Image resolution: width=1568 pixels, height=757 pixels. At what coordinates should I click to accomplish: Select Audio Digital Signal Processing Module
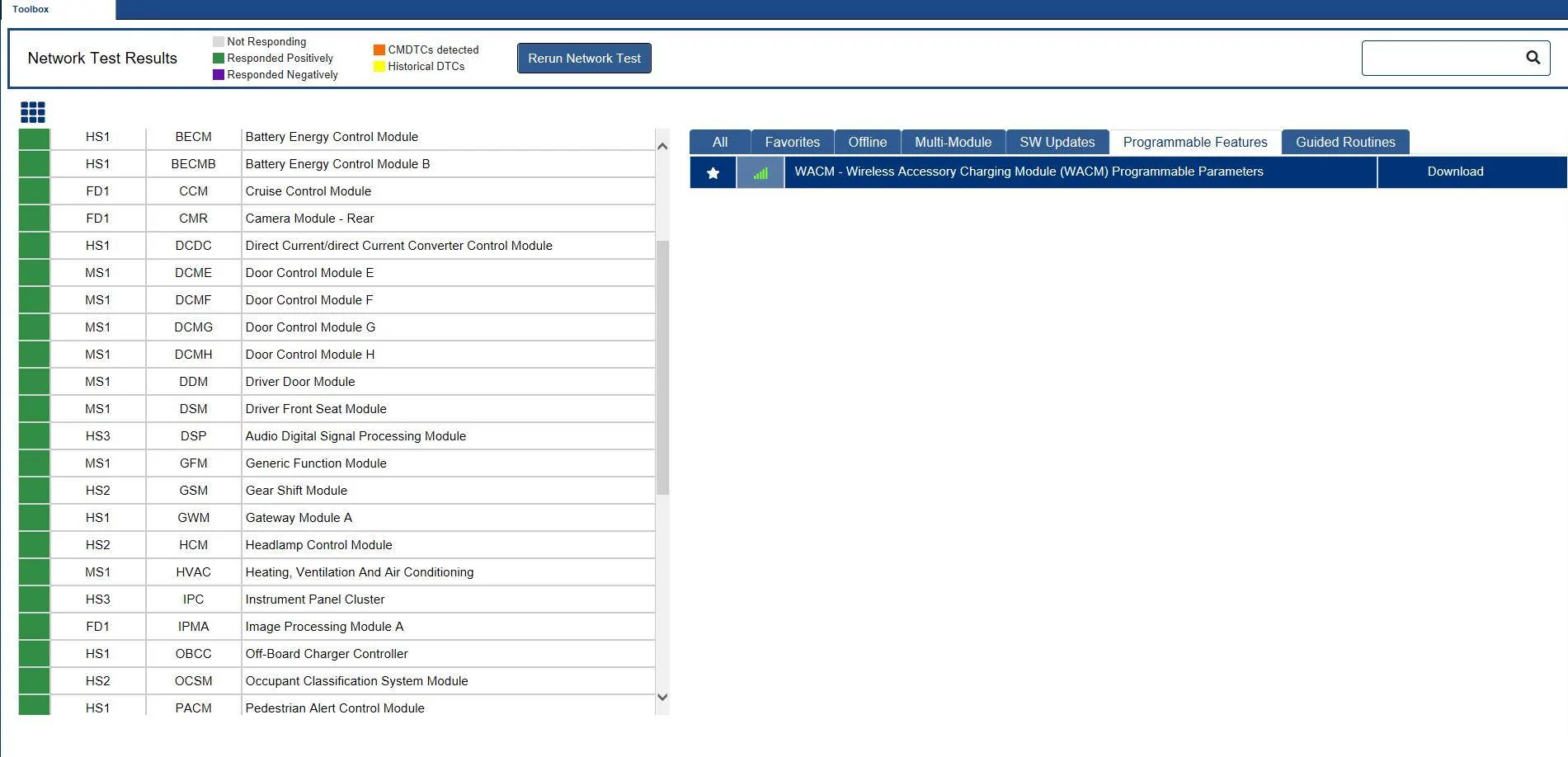tap(337, 436)
